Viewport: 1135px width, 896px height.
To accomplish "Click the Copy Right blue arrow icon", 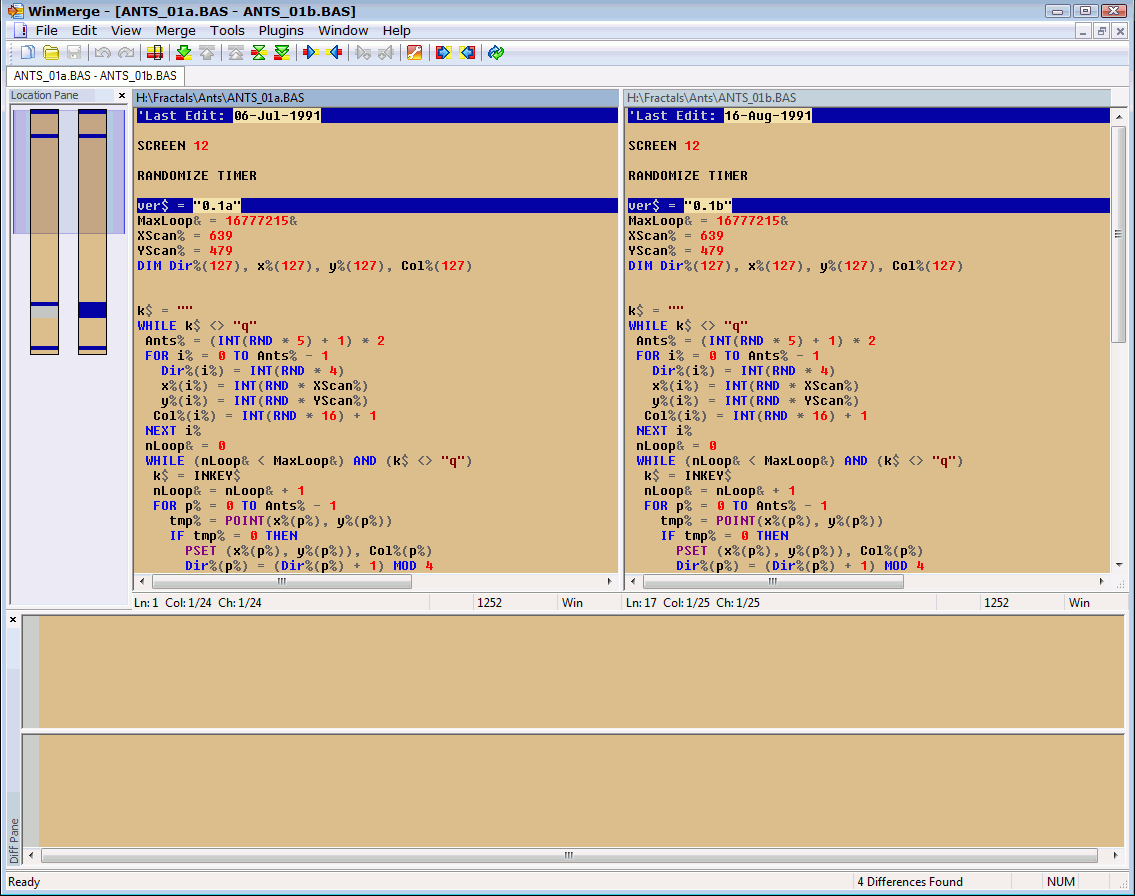I will tap(311, 52).
